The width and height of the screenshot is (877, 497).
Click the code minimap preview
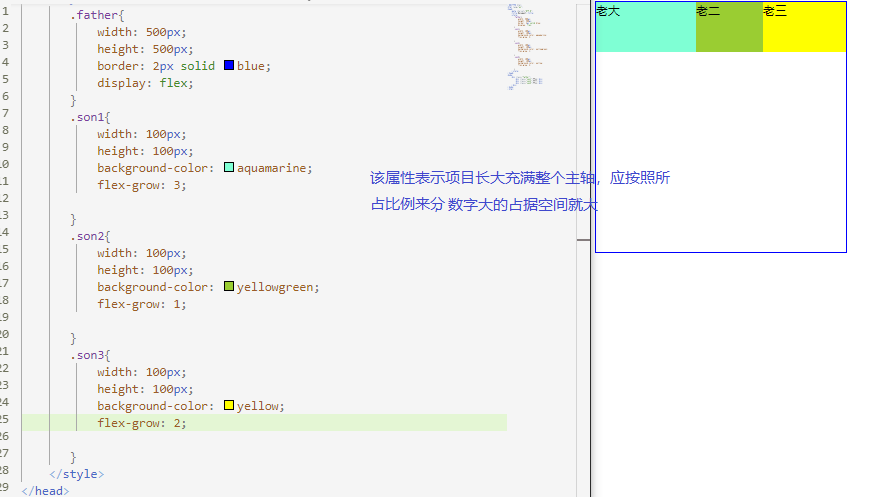point(527,47)
